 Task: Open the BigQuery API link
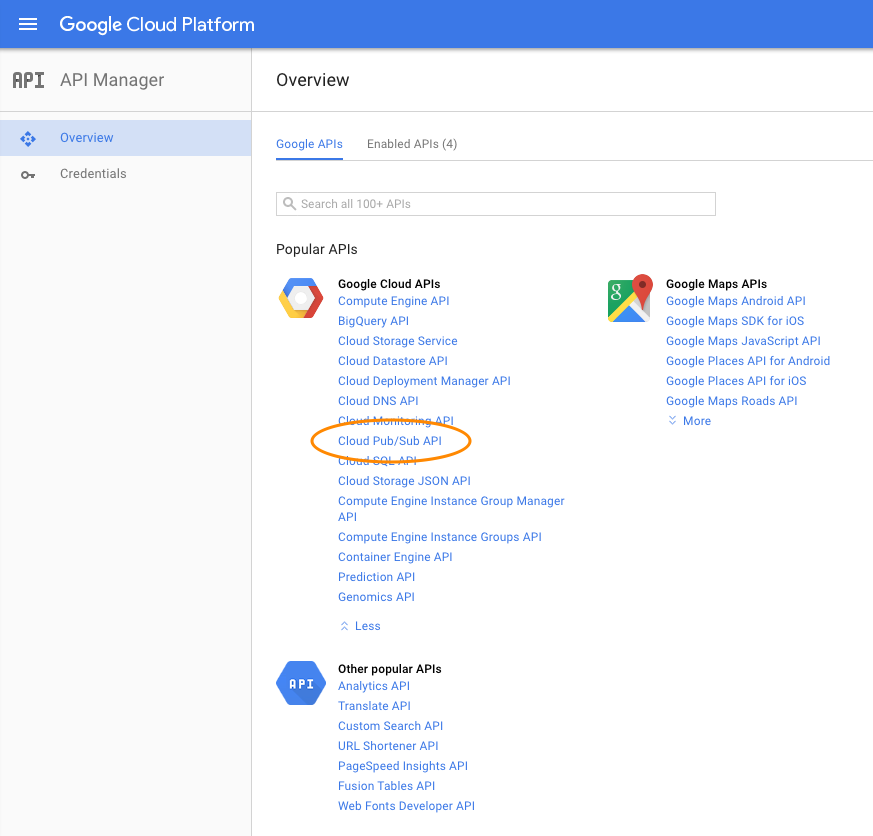374,321
